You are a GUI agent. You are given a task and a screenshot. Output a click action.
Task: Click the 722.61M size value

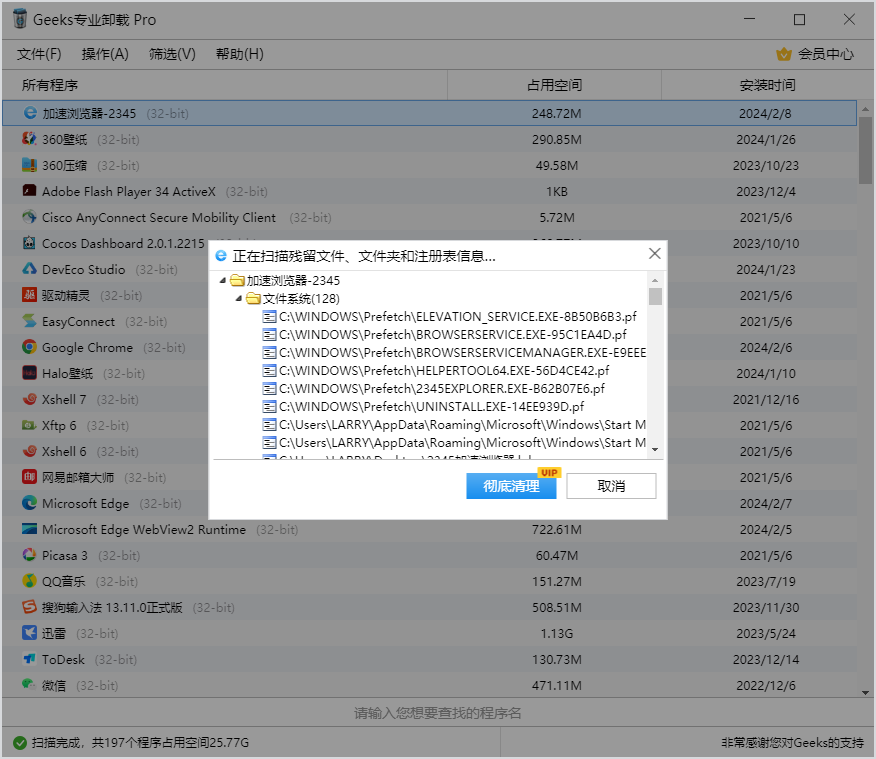pos(556,529)
